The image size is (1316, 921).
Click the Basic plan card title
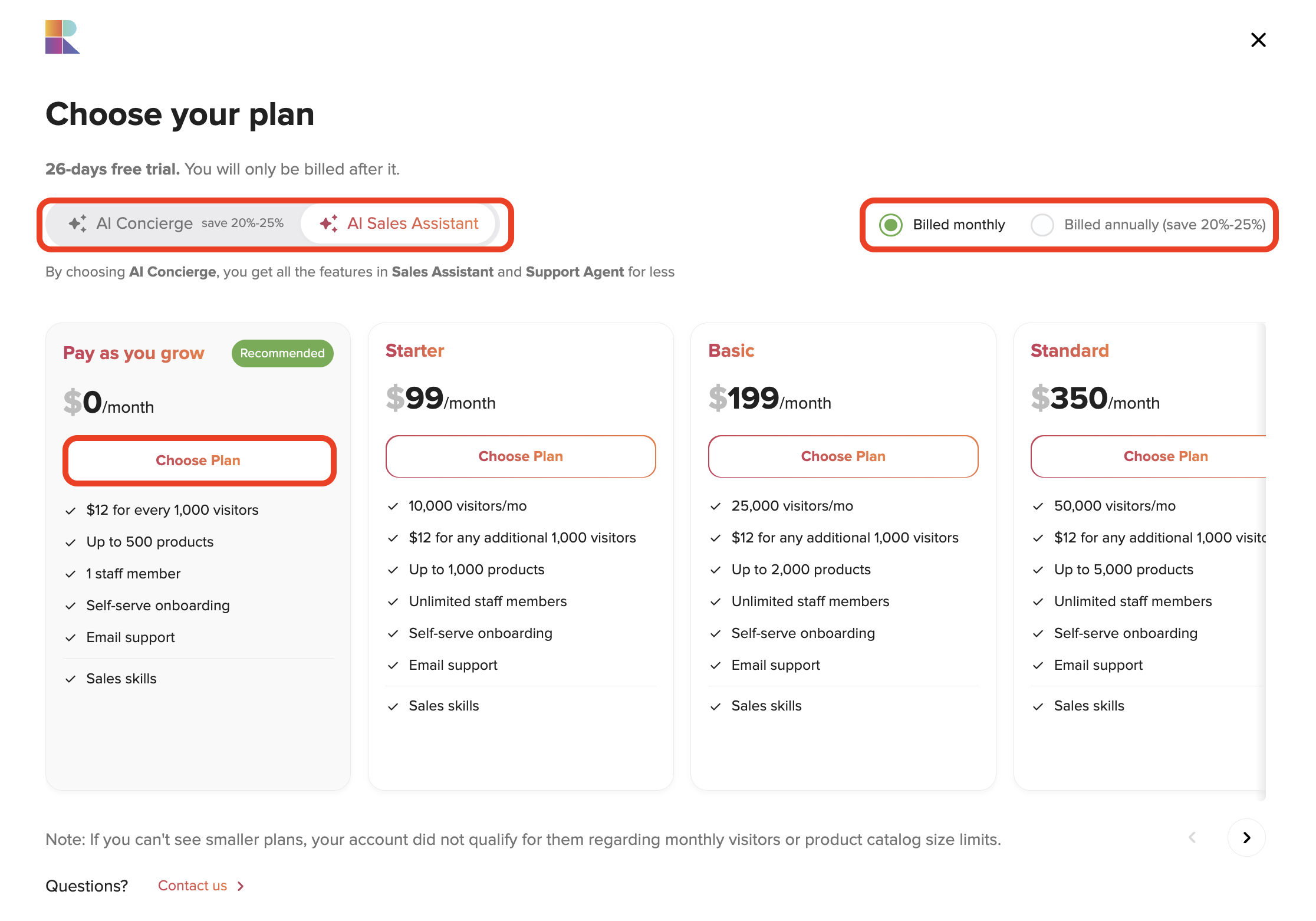tap(731, 351)
